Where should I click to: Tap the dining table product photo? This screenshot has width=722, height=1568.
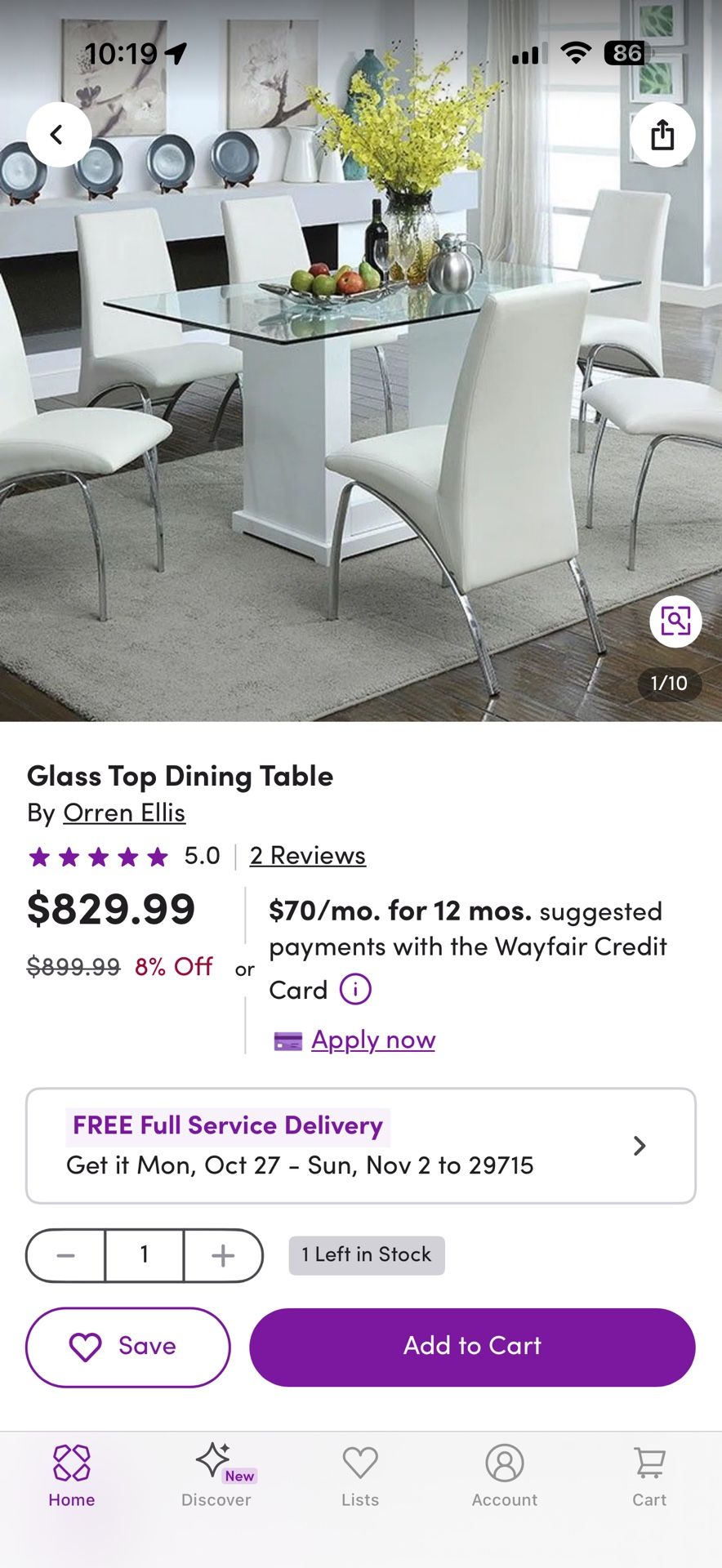361,408
